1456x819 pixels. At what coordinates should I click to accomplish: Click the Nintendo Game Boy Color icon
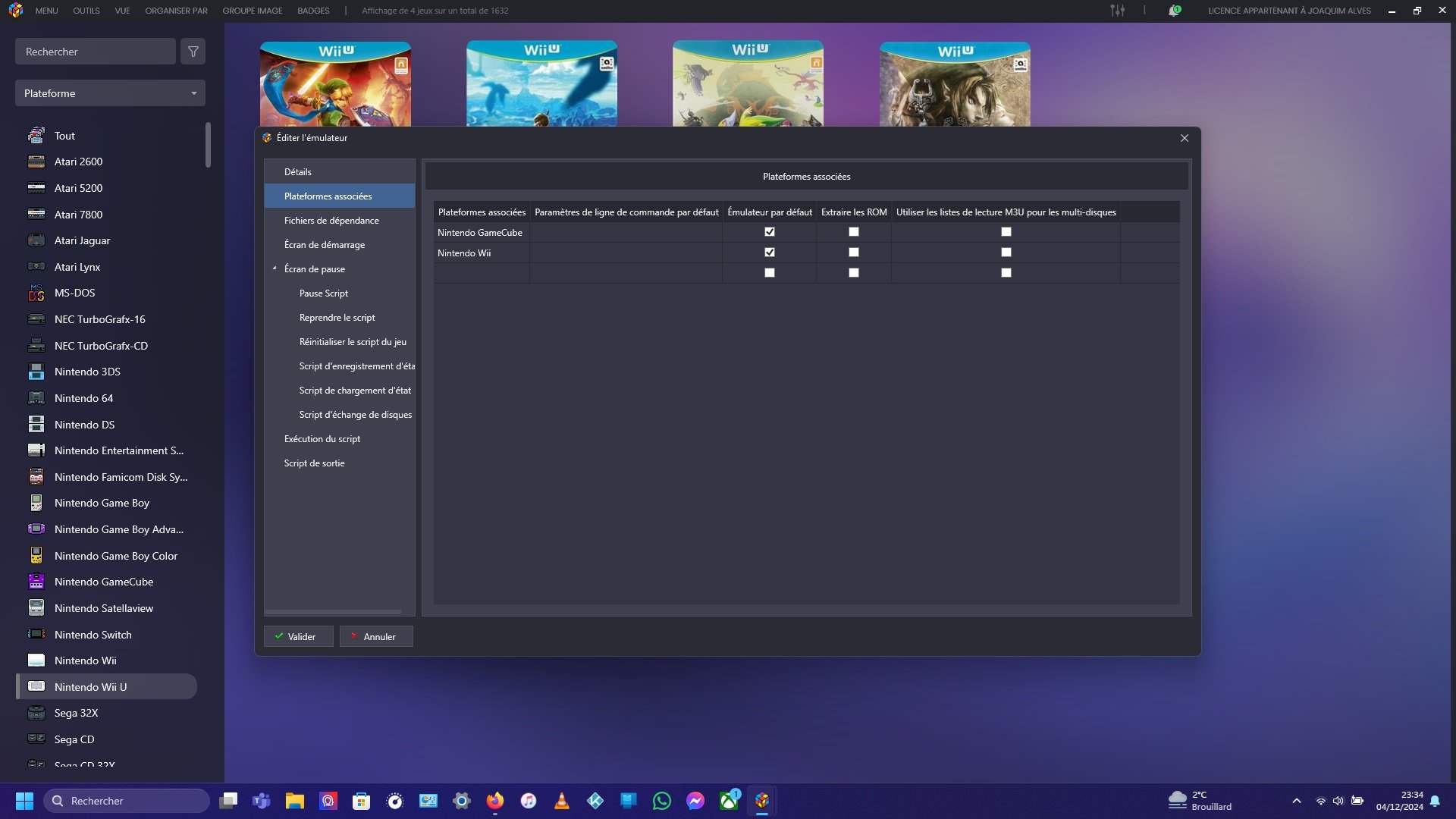tap(36, 556)
